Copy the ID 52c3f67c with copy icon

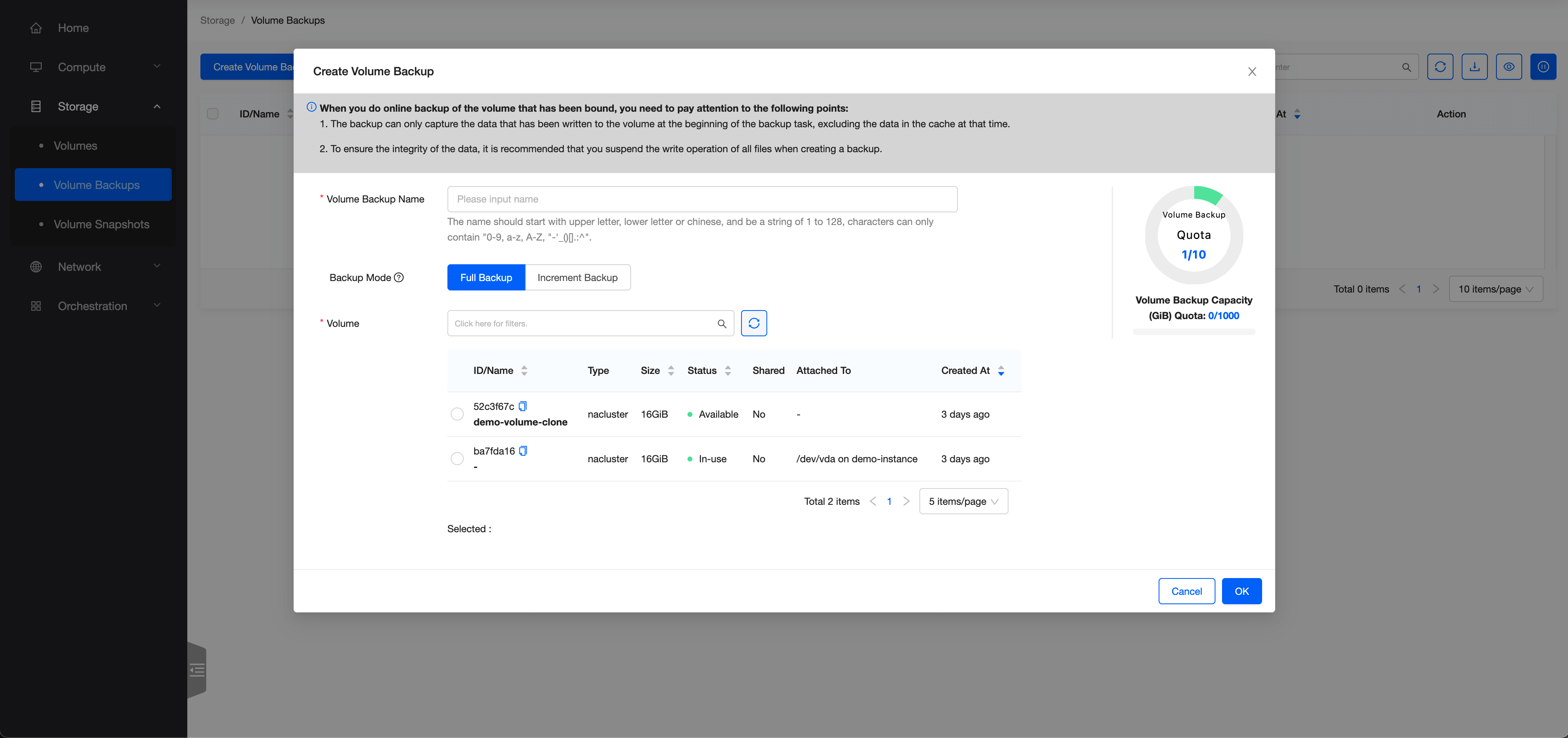click(522, 406)
